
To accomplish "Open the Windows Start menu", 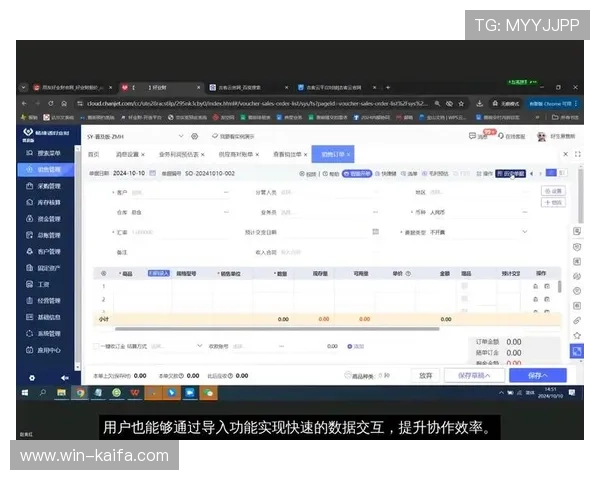I will click(25, 393).
